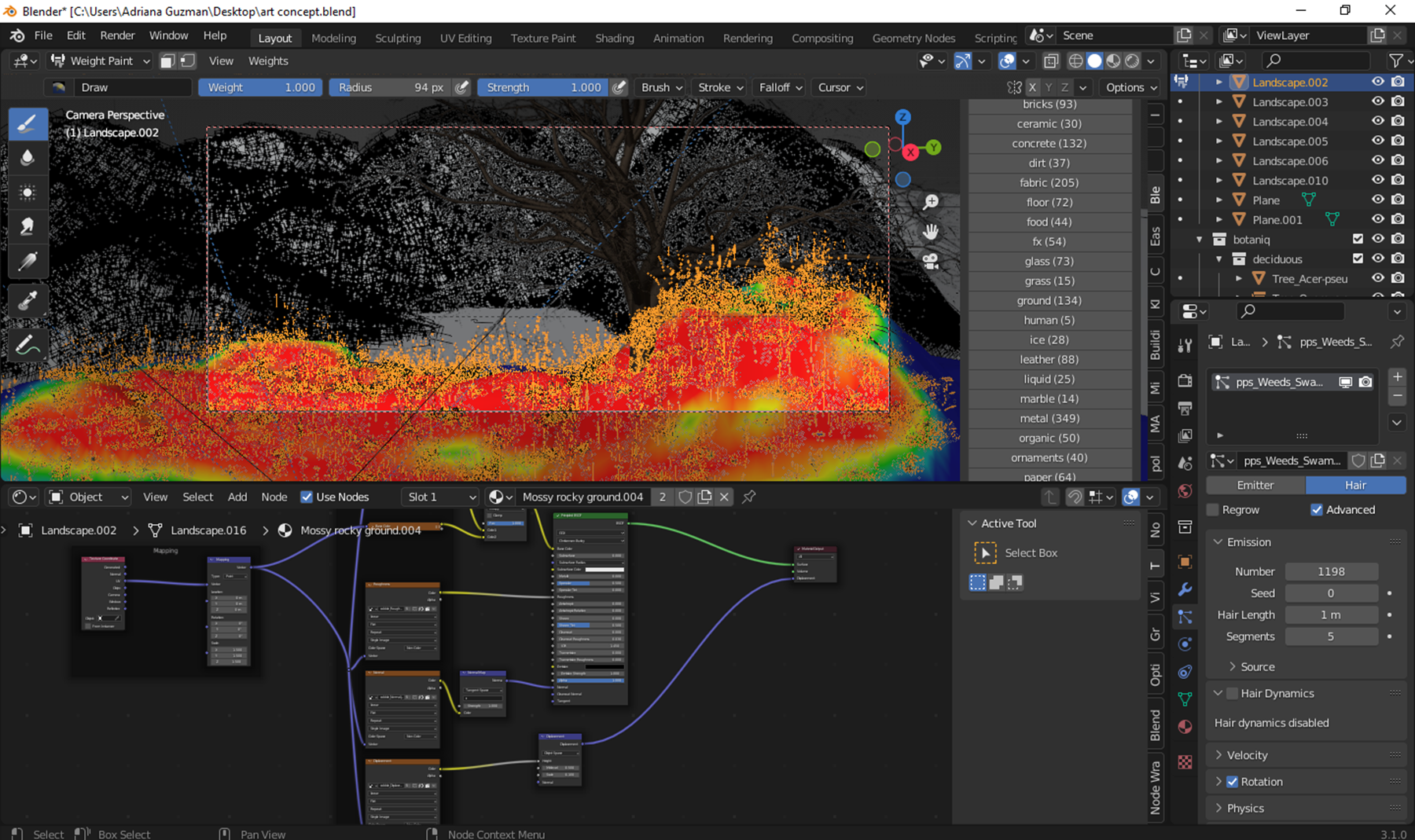Select the Average weight paint tool
Viewport: 1415px width, 840px height.
tap(28, 193)
